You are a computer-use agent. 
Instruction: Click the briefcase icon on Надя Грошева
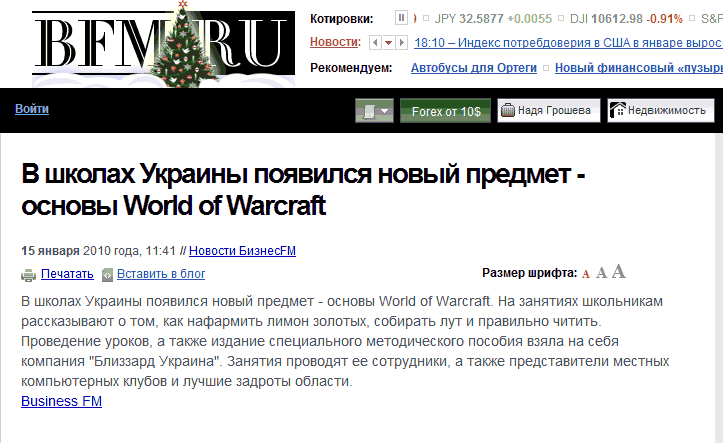(508, 111)
